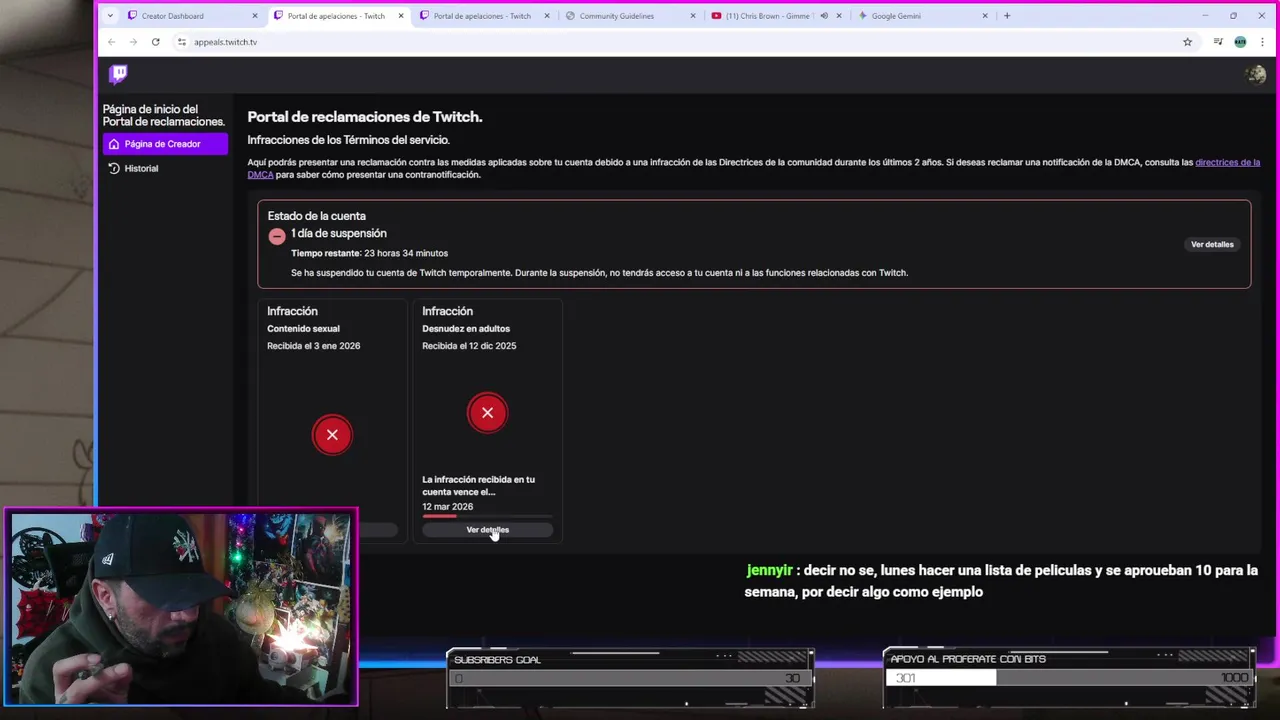The height and width of the screenshot is (720, 1280).
Task: Open the Chrome three-dot menu
Action: coord(1262,42)
